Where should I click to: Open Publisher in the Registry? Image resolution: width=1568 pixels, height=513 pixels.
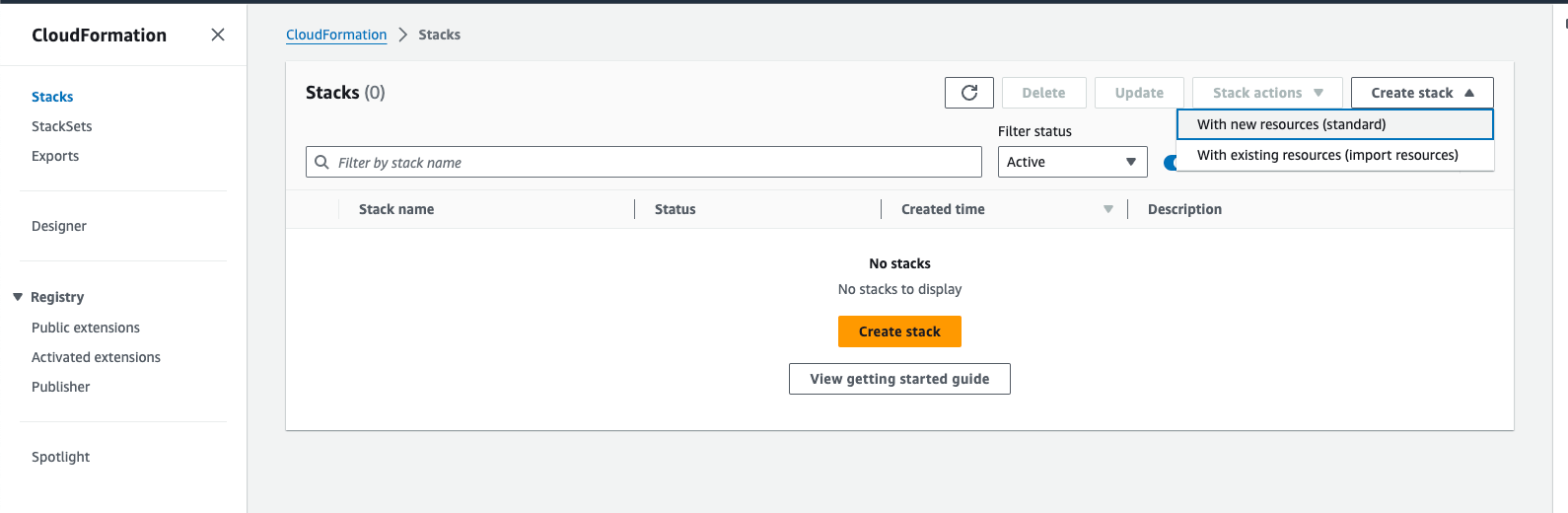[x=60, y=387]
